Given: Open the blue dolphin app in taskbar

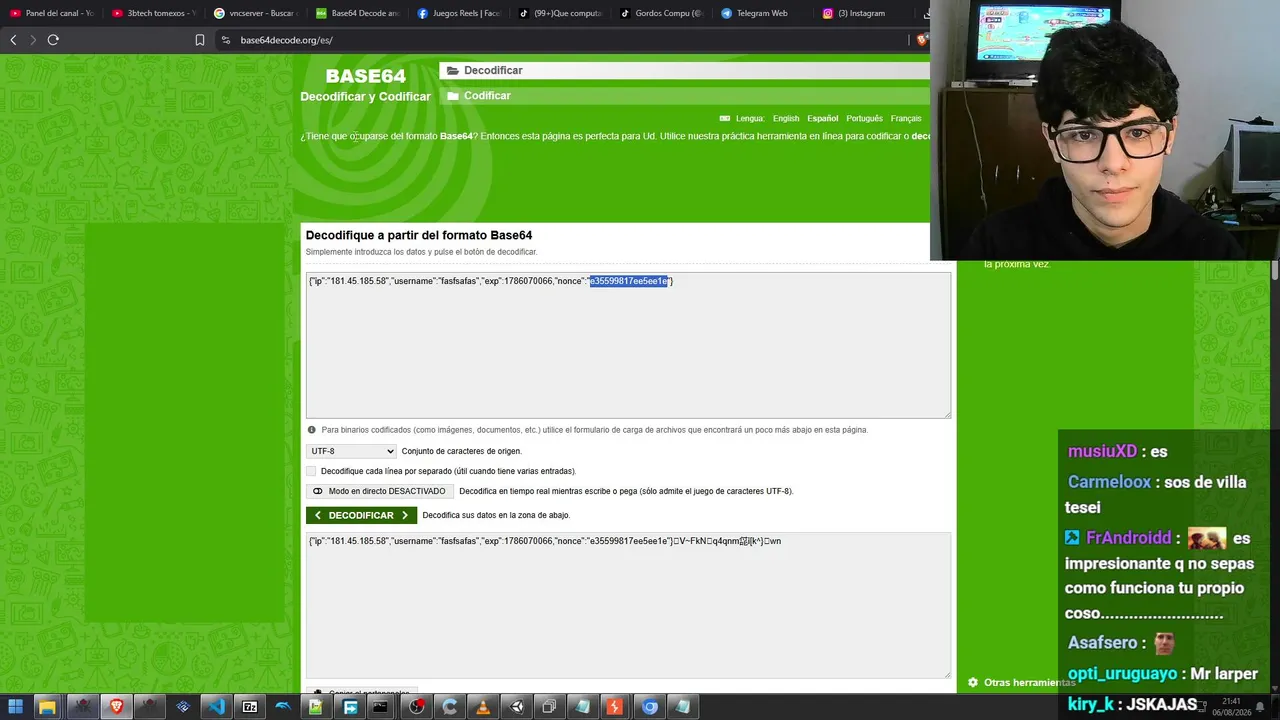Looking at the screenshot, I should pyautogui.click(x=283, y=707).
